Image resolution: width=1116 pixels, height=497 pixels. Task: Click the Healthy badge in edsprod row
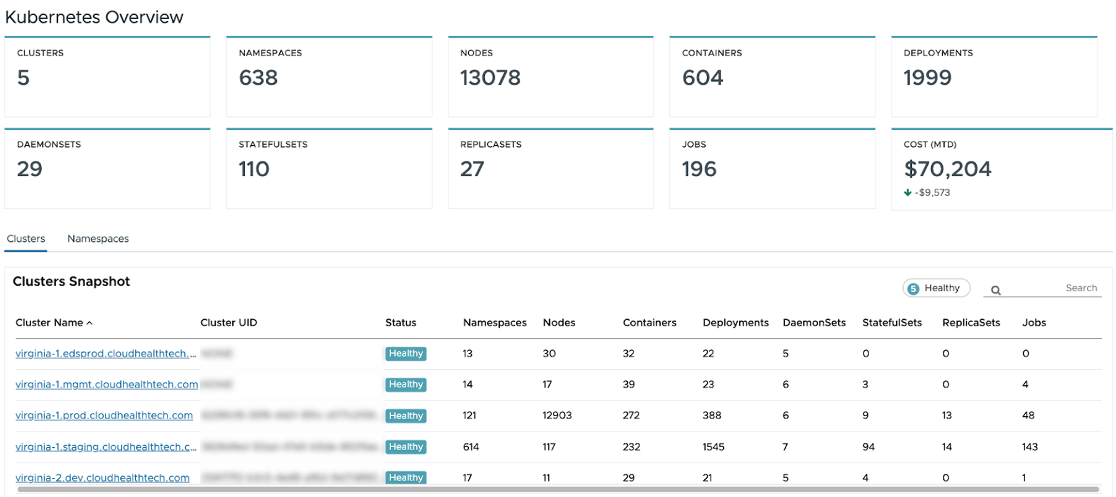[406, 353]
